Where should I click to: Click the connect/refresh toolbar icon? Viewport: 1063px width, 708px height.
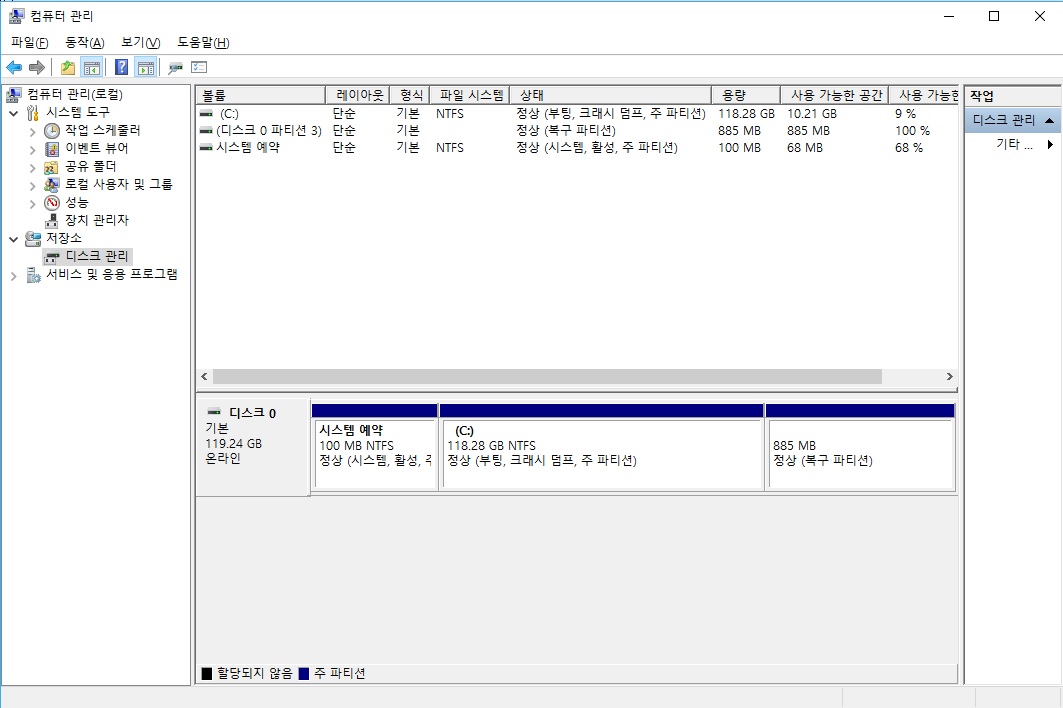176,67
